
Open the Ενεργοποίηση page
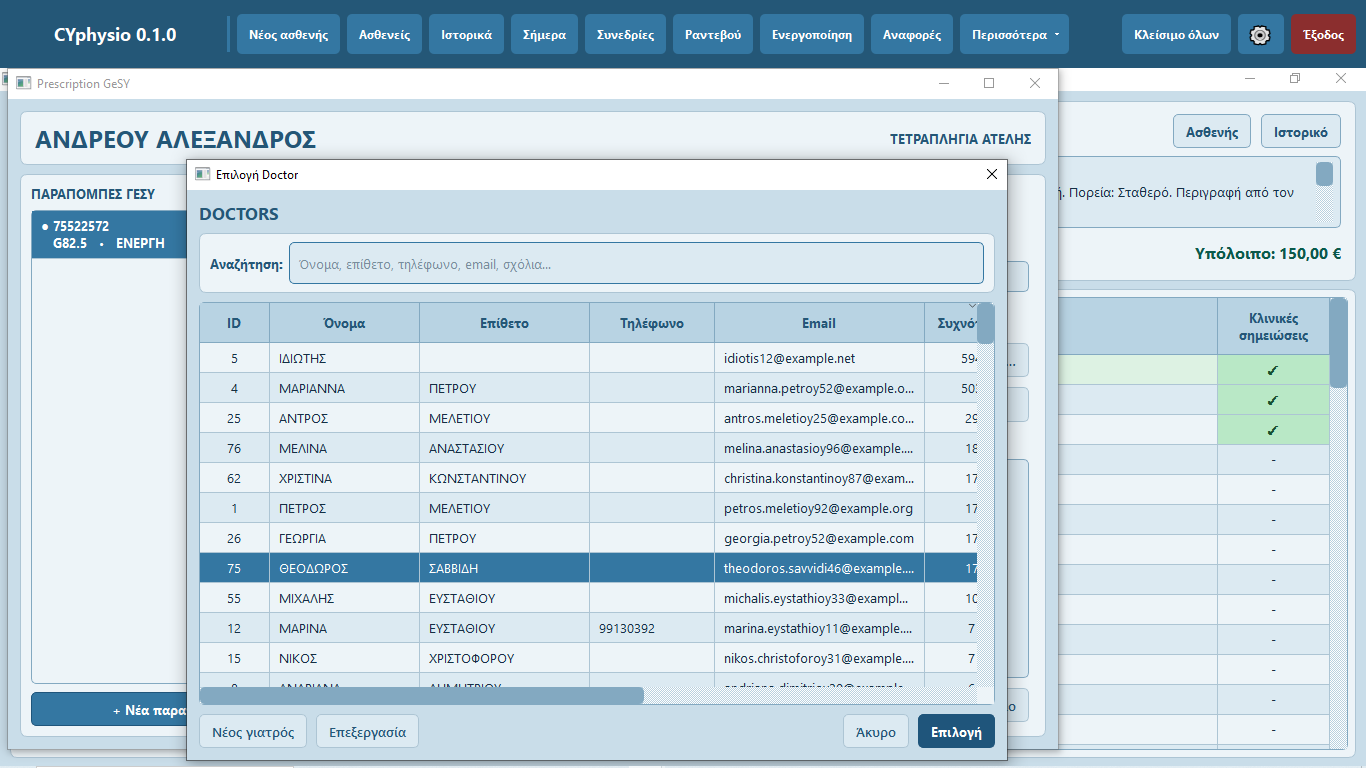click(812, 34)
